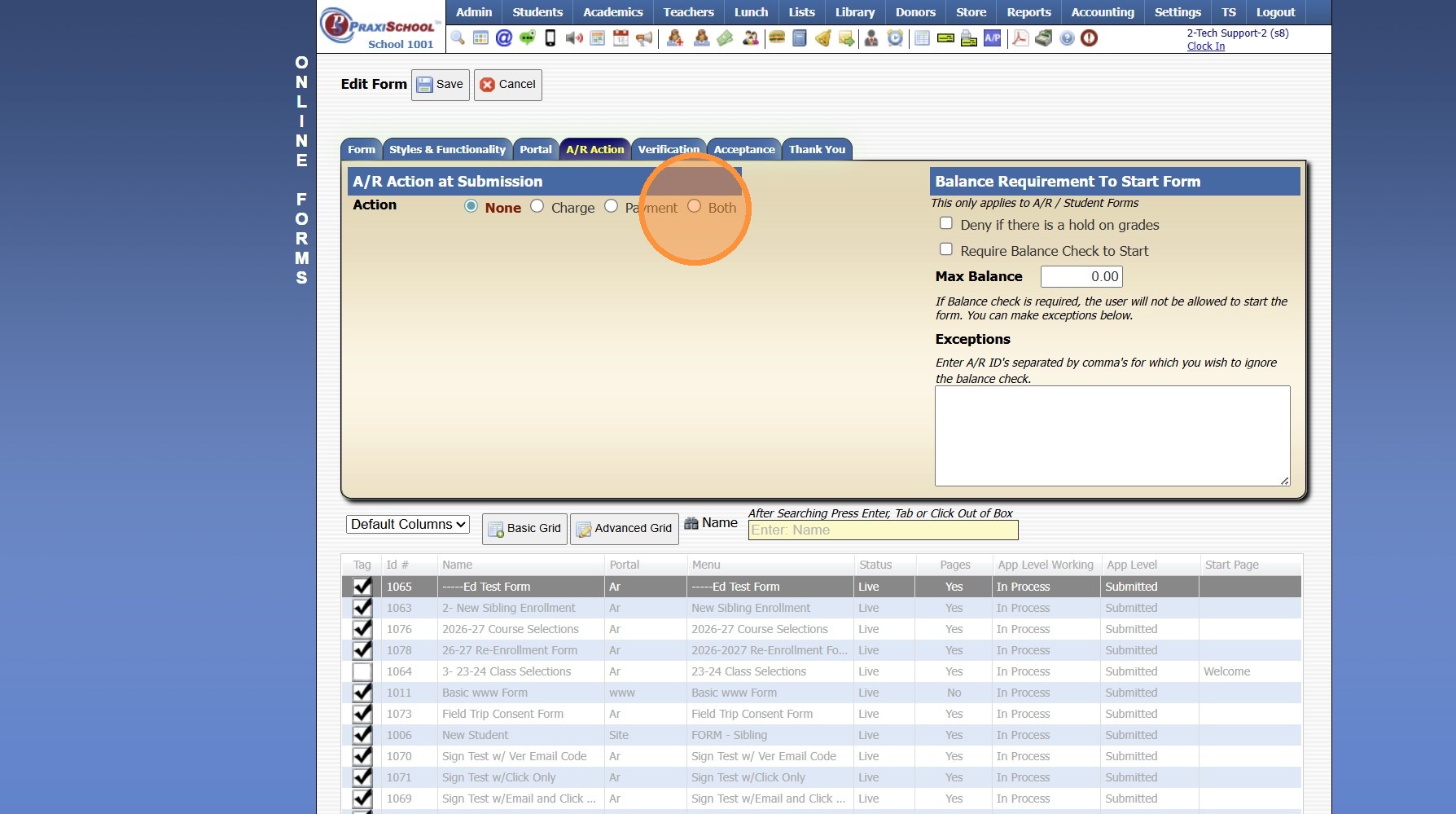
Task: Click the family group icon
Action: pyautogui.click(x=750, y=38)
